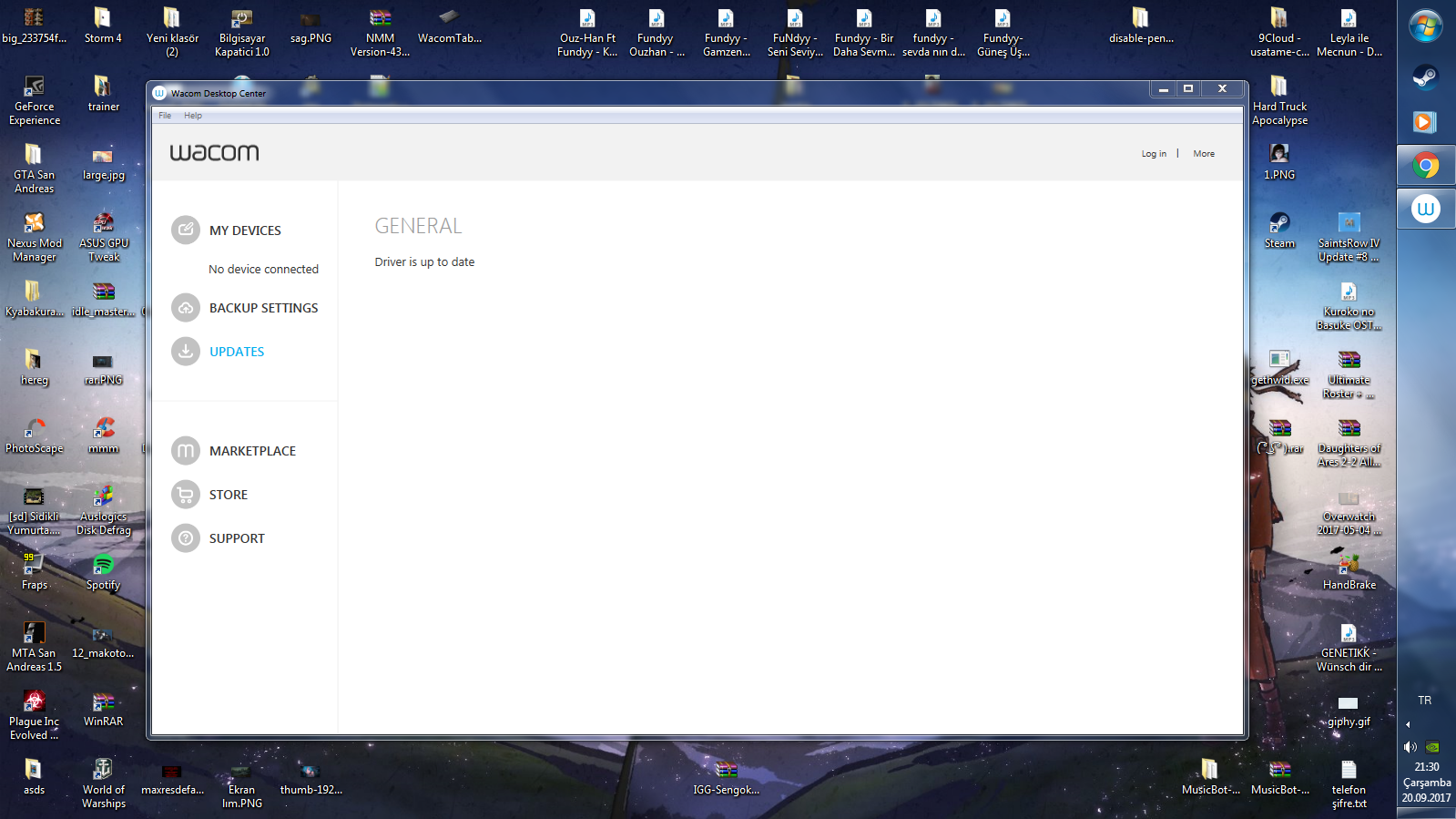Viewport: 1456px width, 819px height.
Task: Select the 9Cloud usatame audio file
Action: (x=1279, y=32)
